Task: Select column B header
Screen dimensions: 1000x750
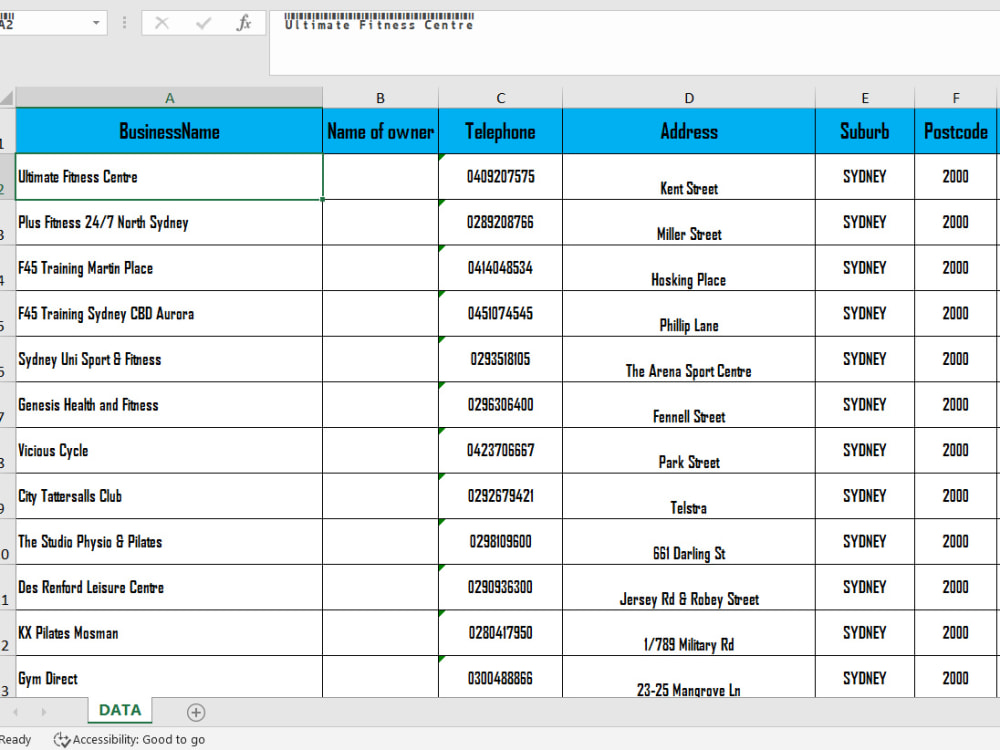Action: click(380, 98)
